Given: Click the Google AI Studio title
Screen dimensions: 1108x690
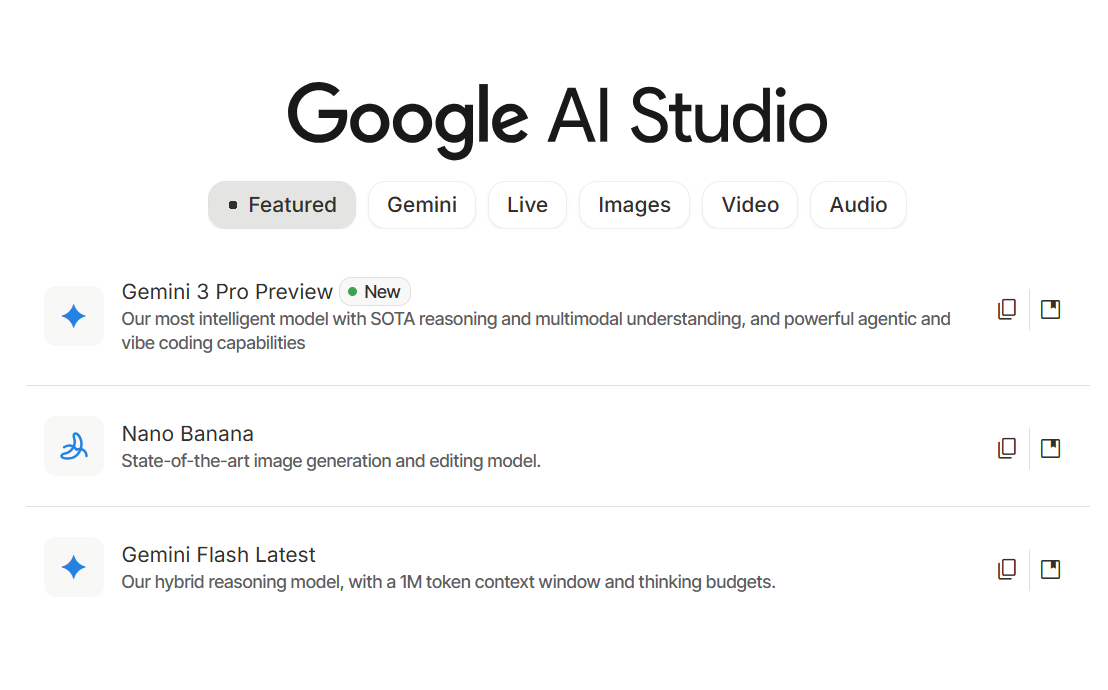Looking at the screenshot, I should pos(557,115).
